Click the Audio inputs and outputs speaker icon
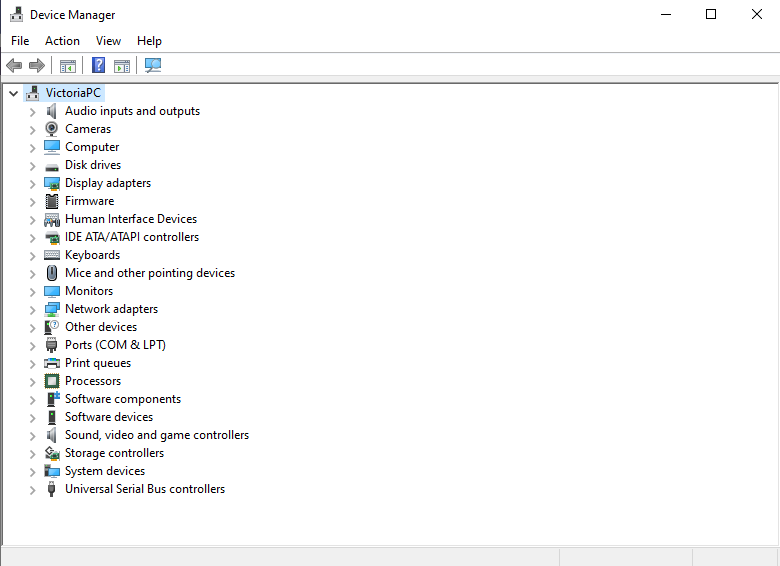This screenshot has width=780, height=566. [51, 111]
